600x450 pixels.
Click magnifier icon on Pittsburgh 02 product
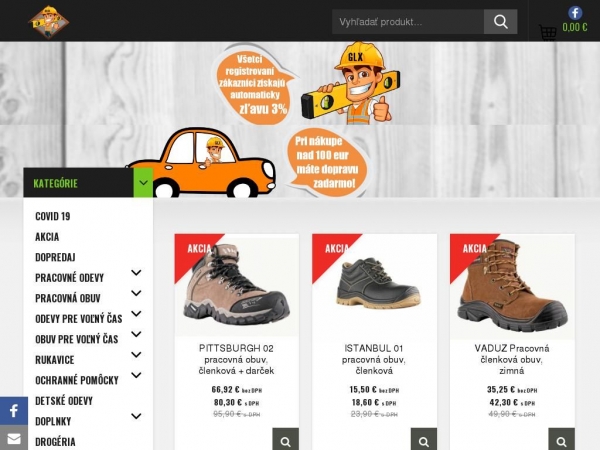coord(285,440)
